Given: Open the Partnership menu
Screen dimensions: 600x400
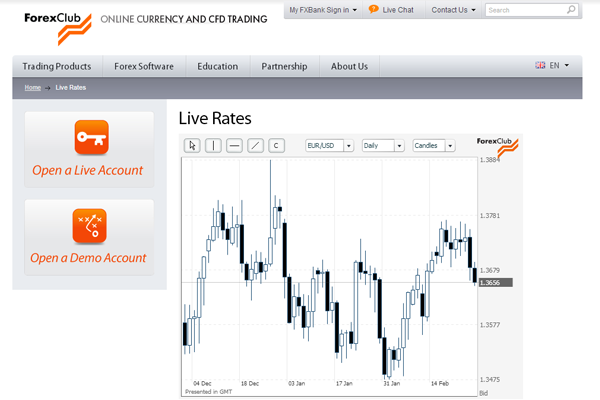Looking at the screenshot, I should pyautogui.click(x=284, y=66).
